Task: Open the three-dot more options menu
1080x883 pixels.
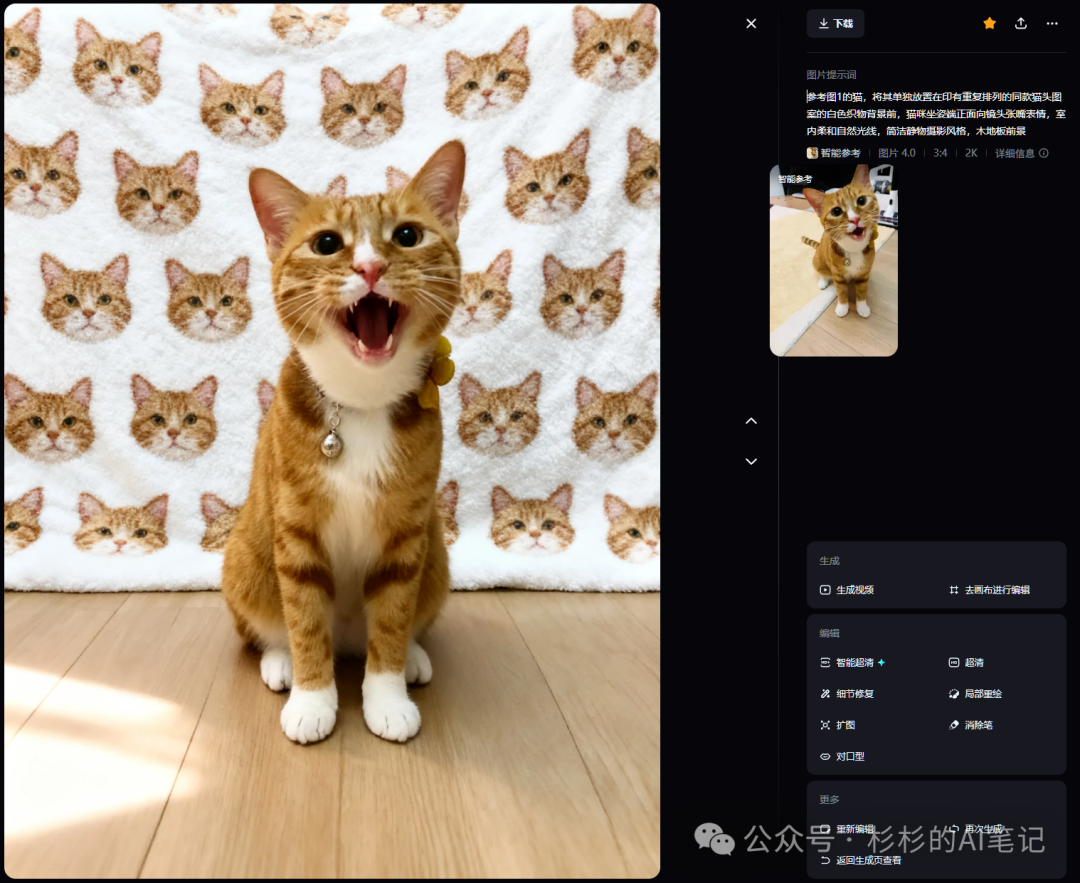Action: click(x=1052, y=23)
